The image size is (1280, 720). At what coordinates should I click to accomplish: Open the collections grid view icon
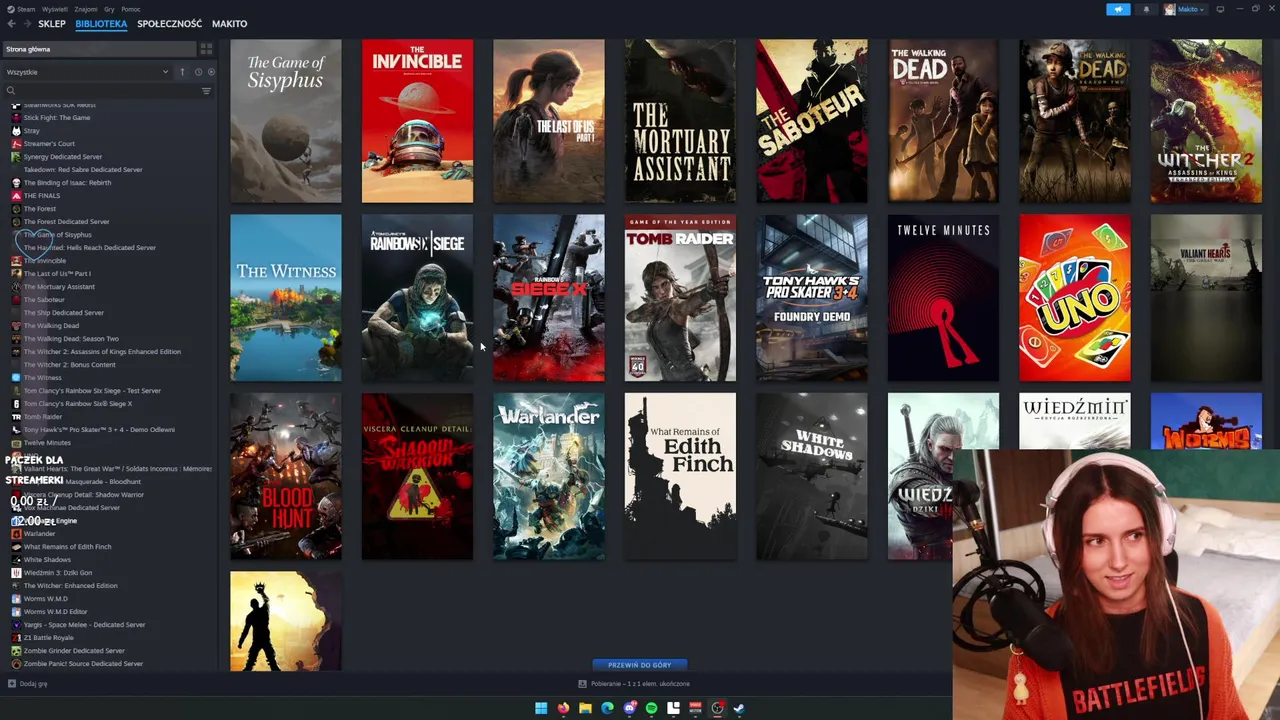pos(206,49)
